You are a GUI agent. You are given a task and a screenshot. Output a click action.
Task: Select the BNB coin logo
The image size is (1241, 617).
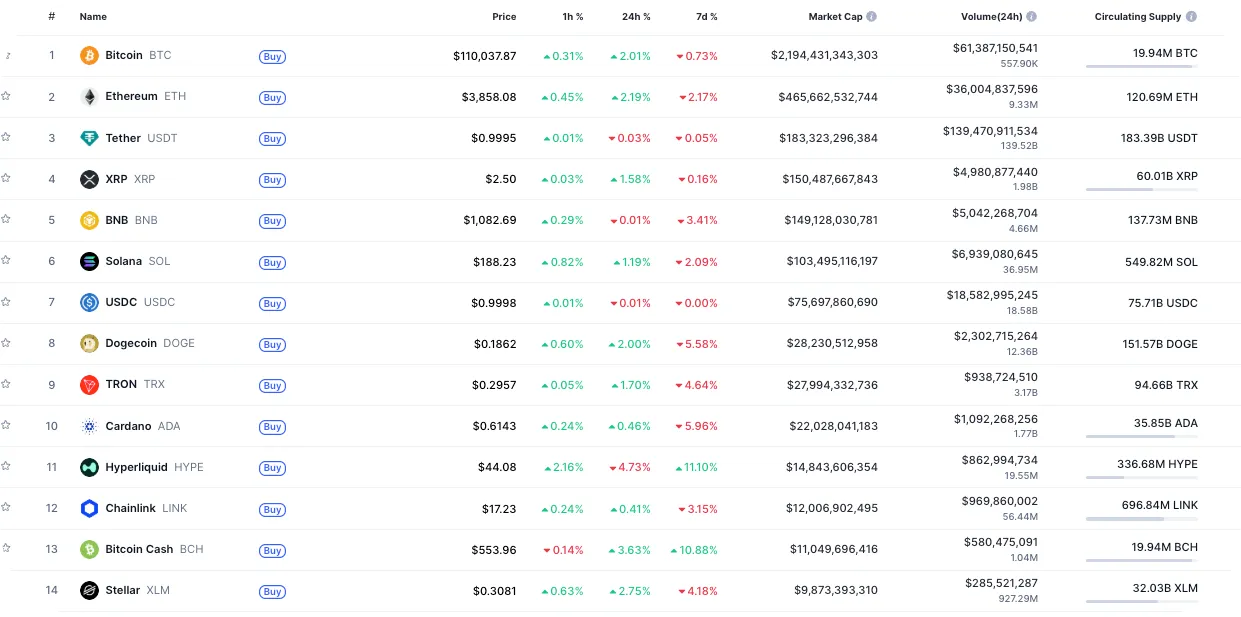(x=89, y=220)
